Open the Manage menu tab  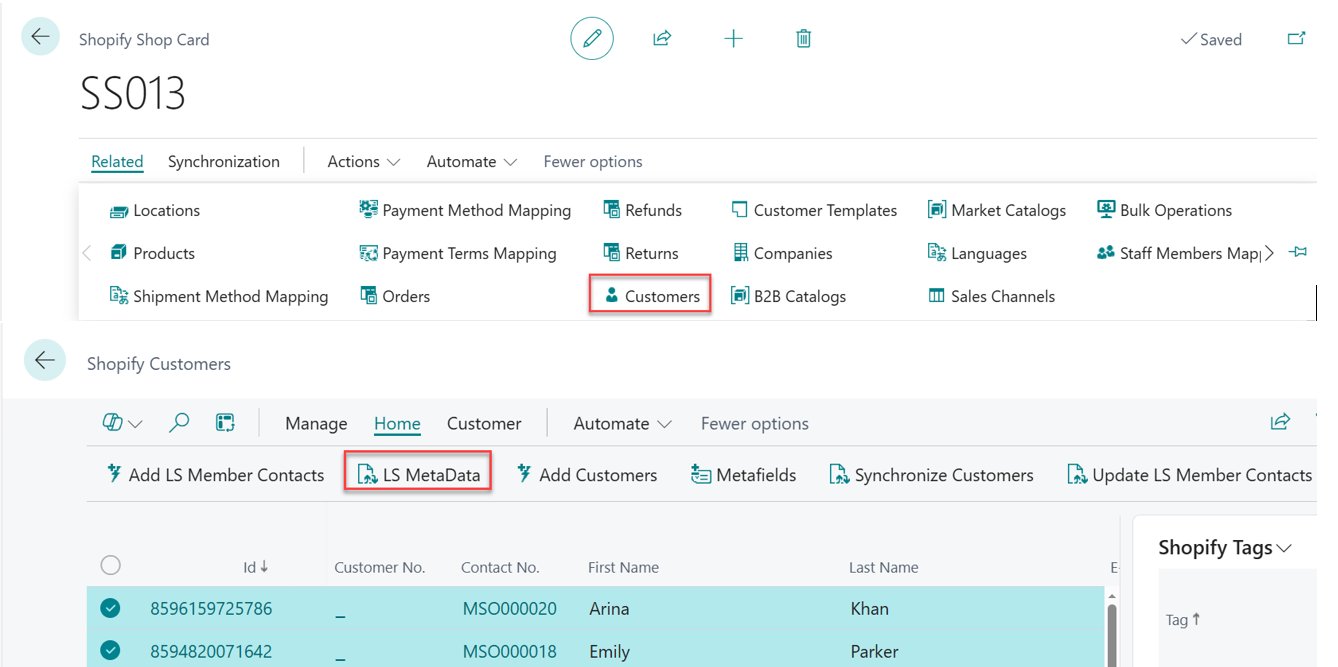pyautogui.click(x=316, y=424)
